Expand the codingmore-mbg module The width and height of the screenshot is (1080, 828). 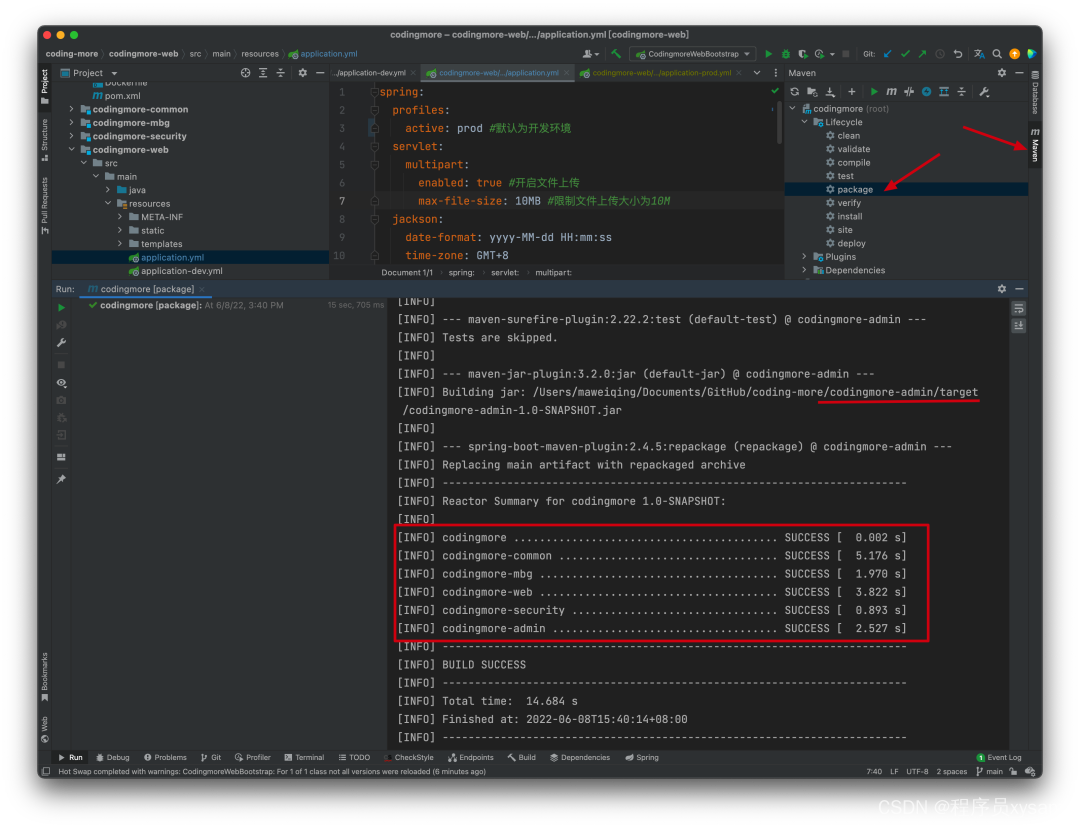72,123
